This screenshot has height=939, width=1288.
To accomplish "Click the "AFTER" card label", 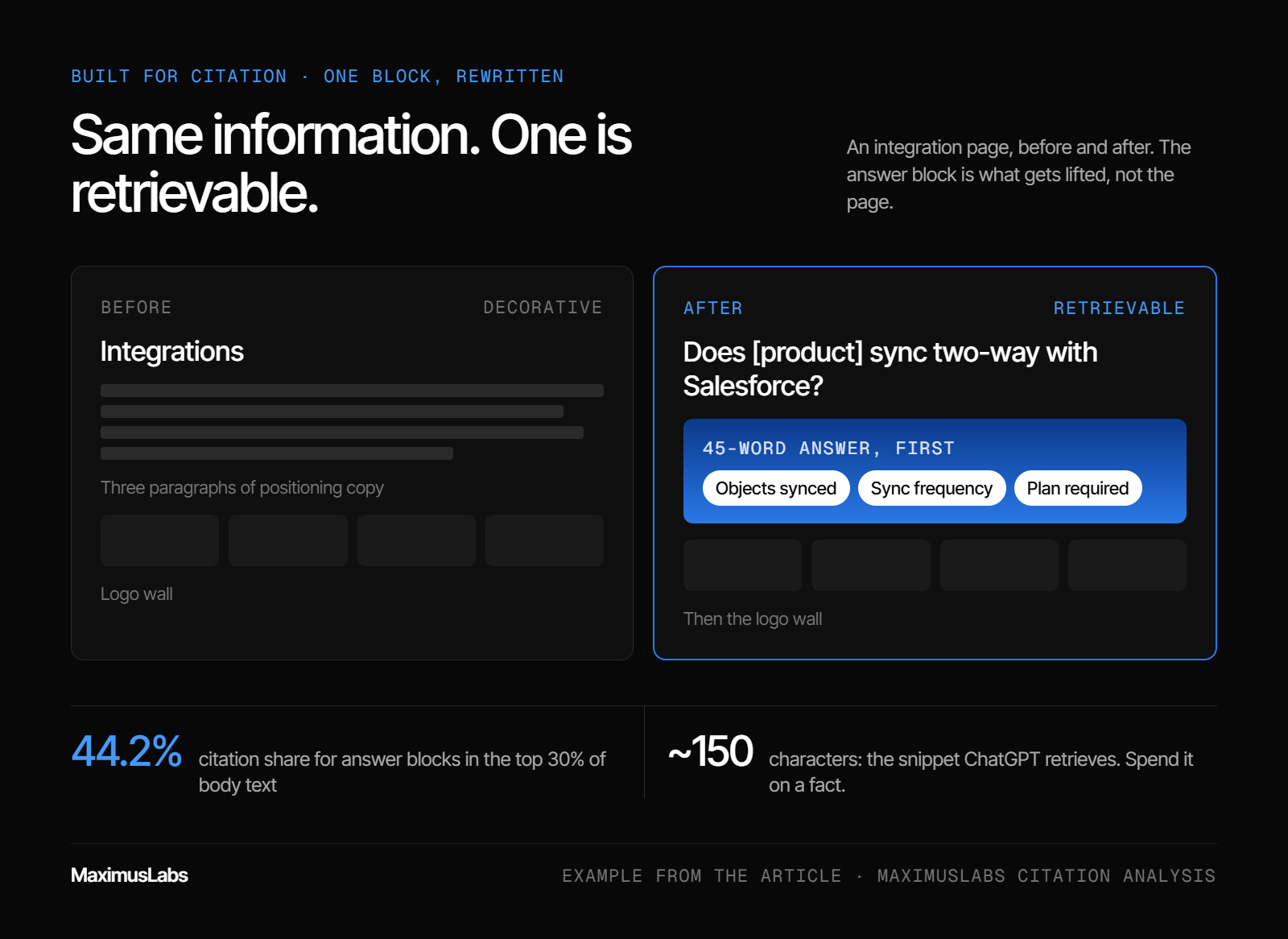I will tap(713, 308).
